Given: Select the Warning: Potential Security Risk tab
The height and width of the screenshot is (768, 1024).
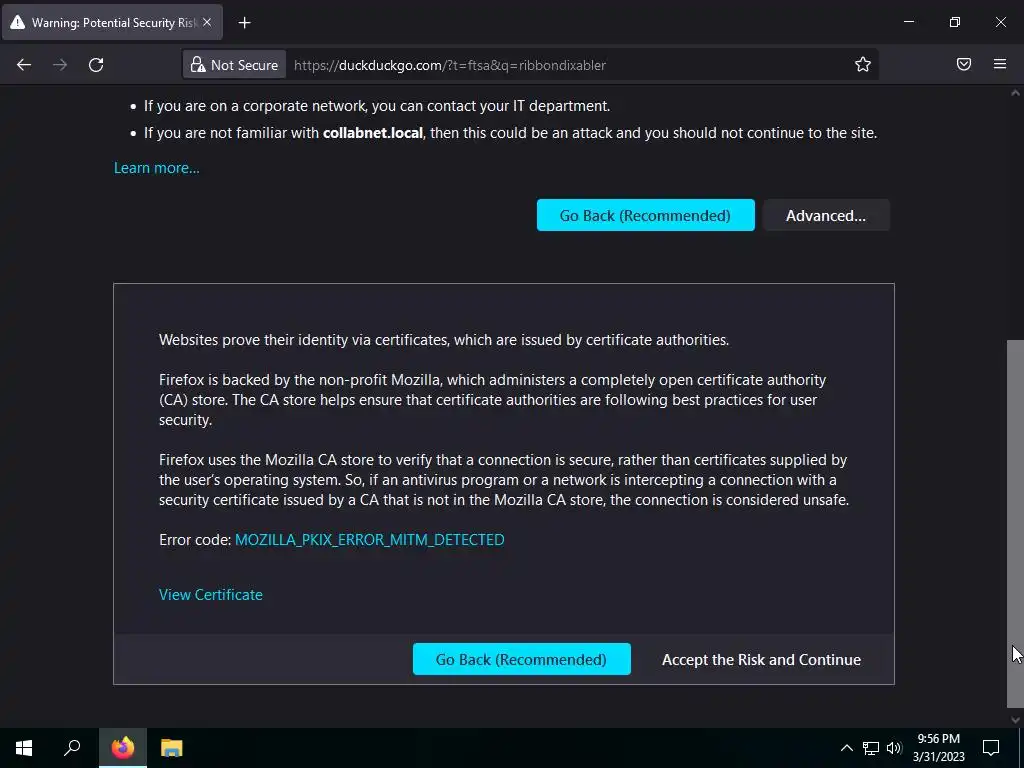Looking at the screenshot, I should pos(112,22).
